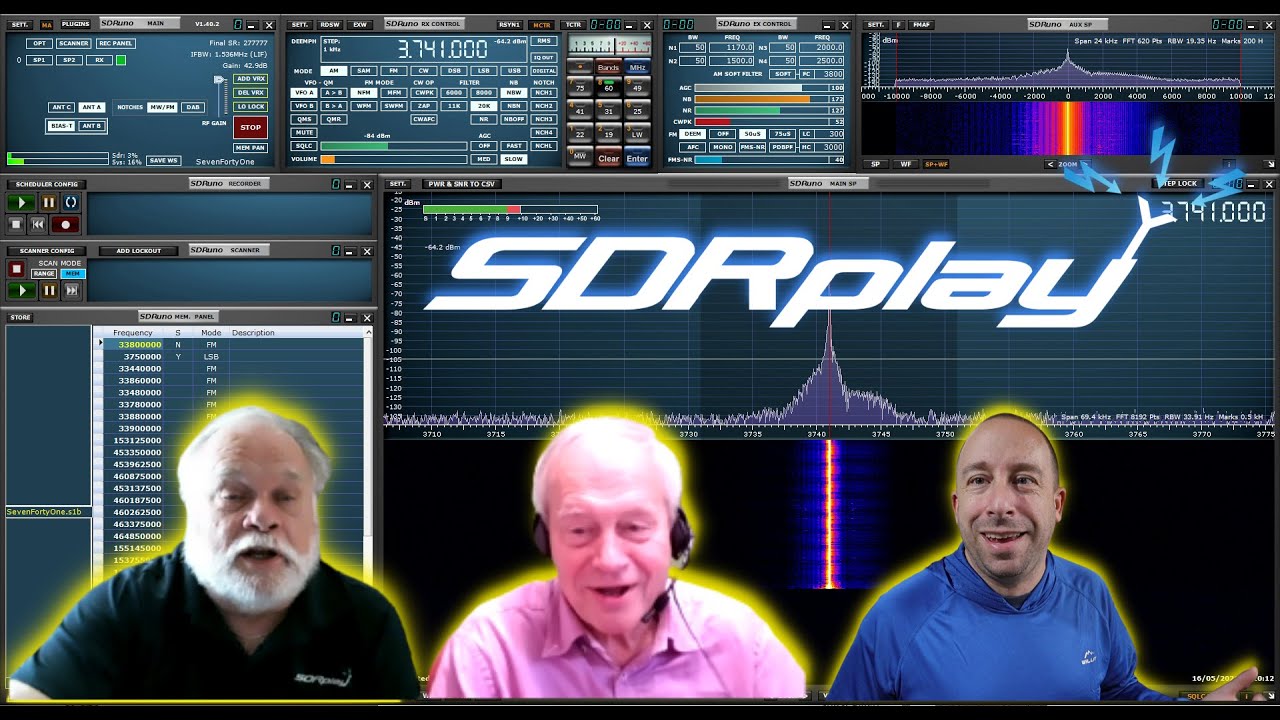The height and width of the screenshot is (720, 1280).
Task: Toggle BIAS-T in Main window
Action: pos(62,126)
